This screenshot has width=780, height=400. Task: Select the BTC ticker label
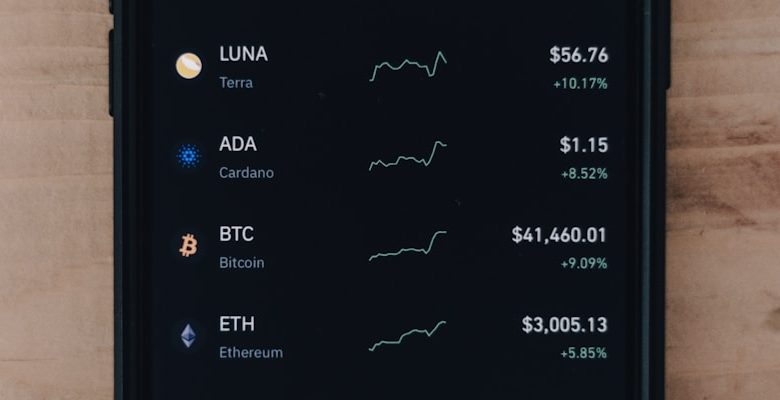[x=236, y=234]
